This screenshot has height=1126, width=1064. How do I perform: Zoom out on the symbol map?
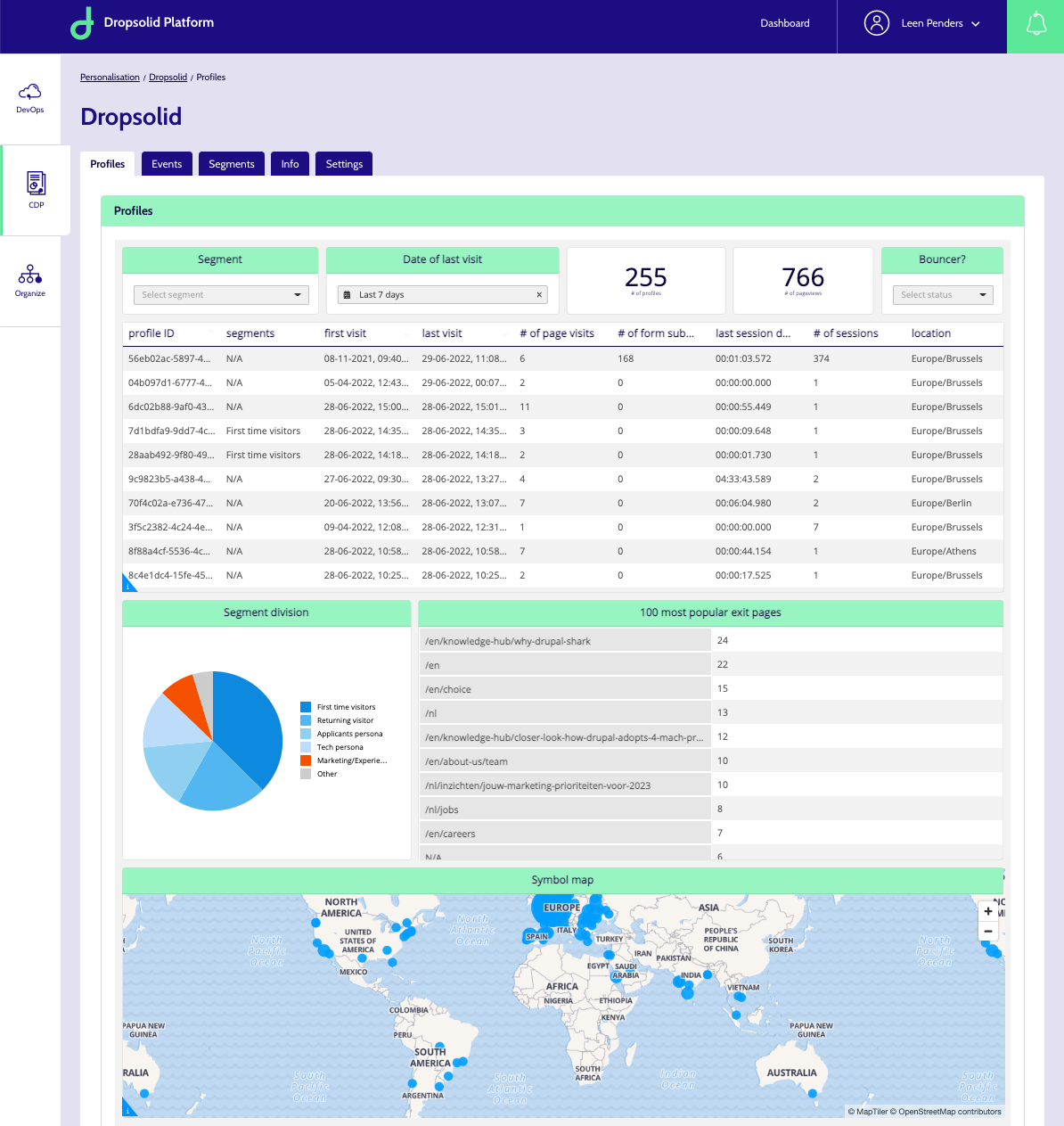[x=988, y=931]
